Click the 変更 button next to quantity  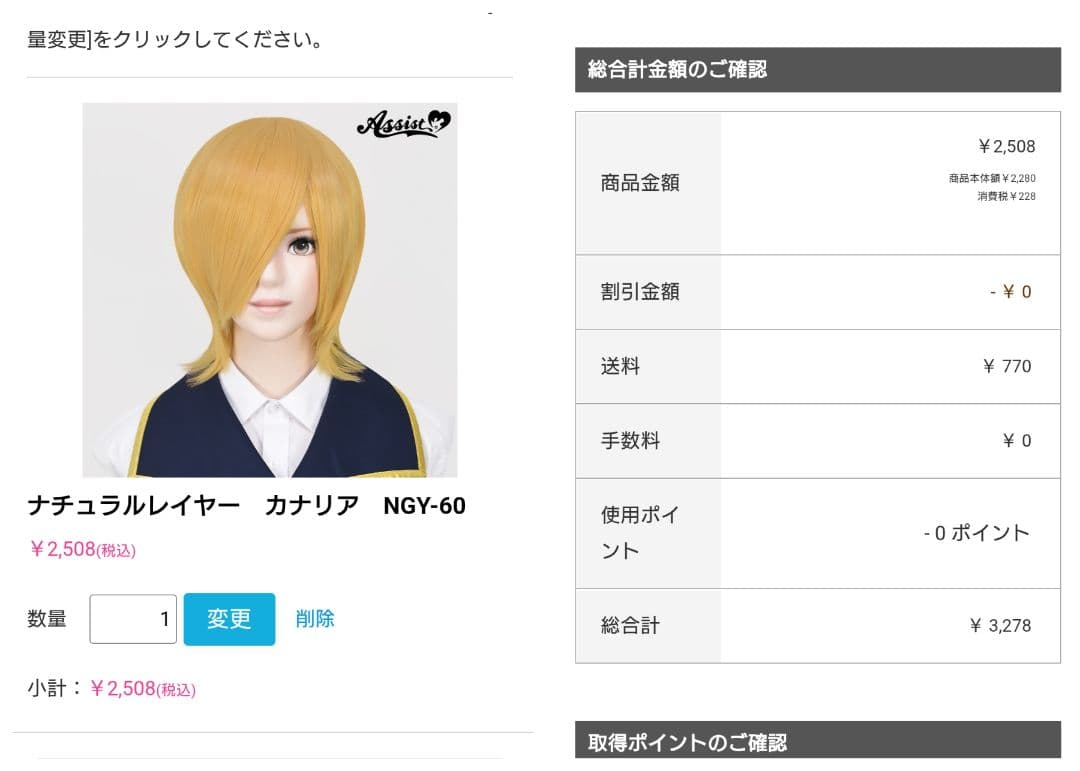[x=229, y=619]
